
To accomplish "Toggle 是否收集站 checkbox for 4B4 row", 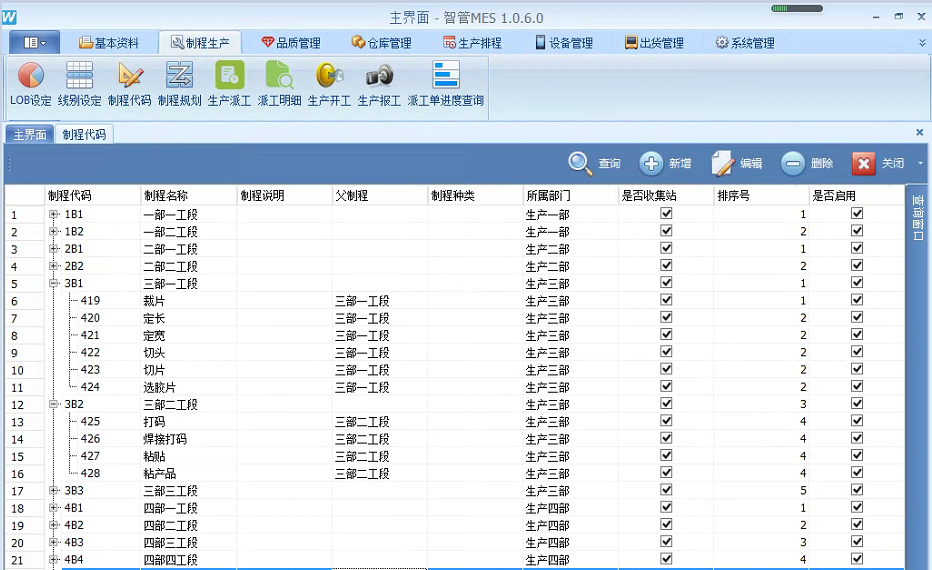I will tap(666, 558).
